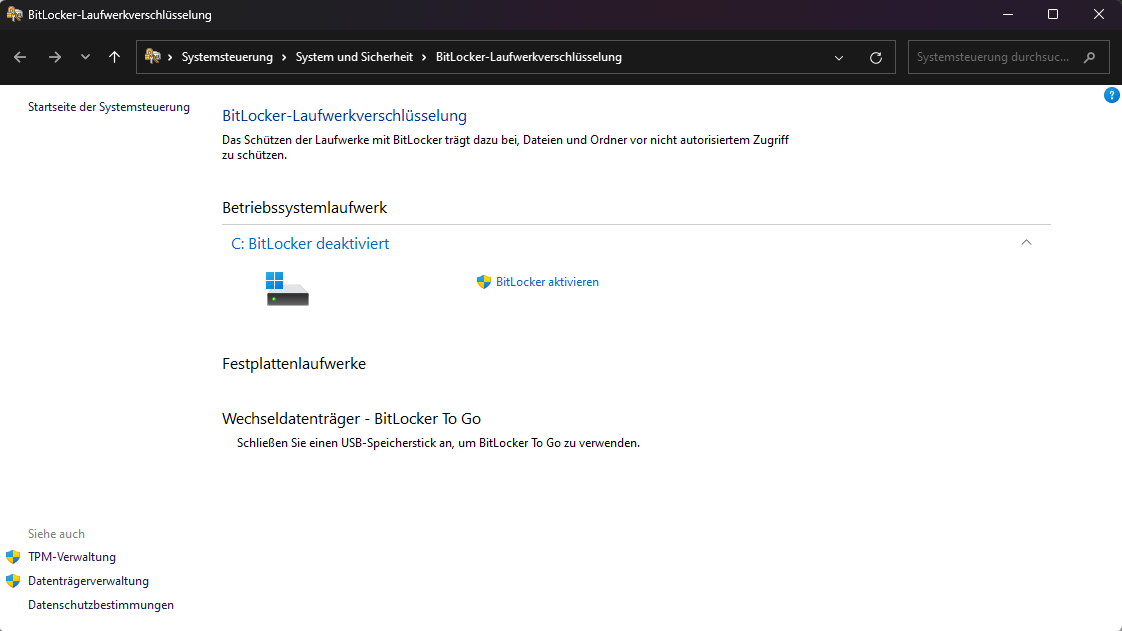1122x631 pixels.
Task: Click the shield icon beside BitLocker aktivieren
Action: (484, 282)
